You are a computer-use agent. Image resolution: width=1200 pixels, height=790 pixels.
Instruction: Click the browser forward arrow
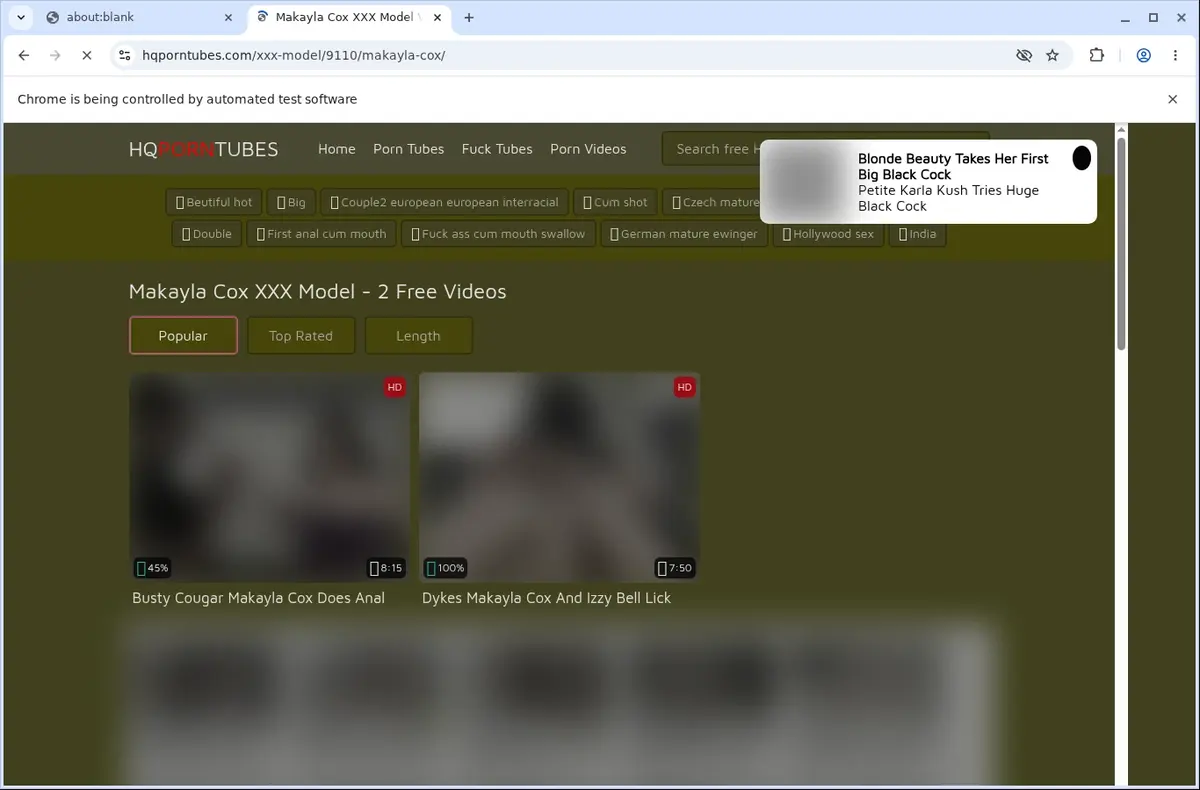coord(55,55)
